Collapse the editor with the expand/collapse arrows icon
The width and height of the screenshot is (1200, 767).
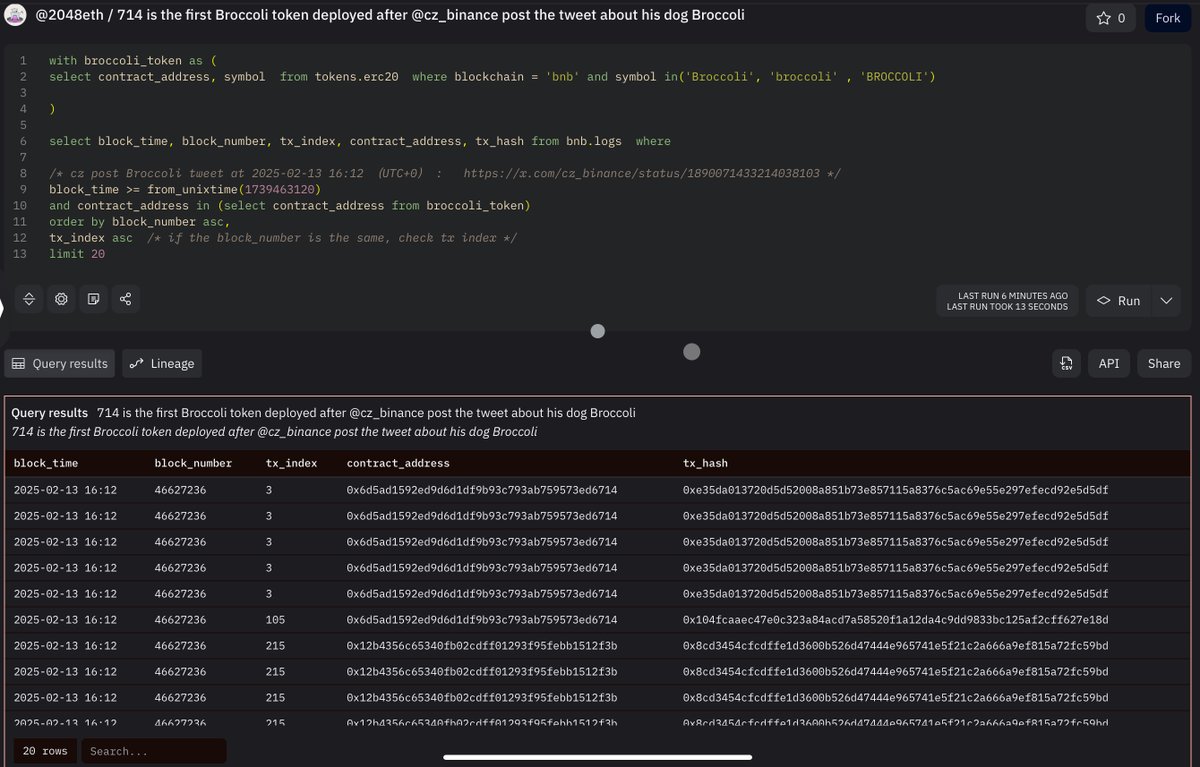coord(29,299)
